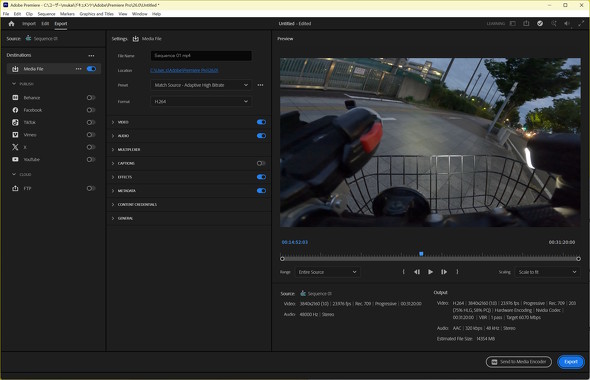Open the Window menu
The height and width of the screenshot is (380, 590).
[140, 14]
